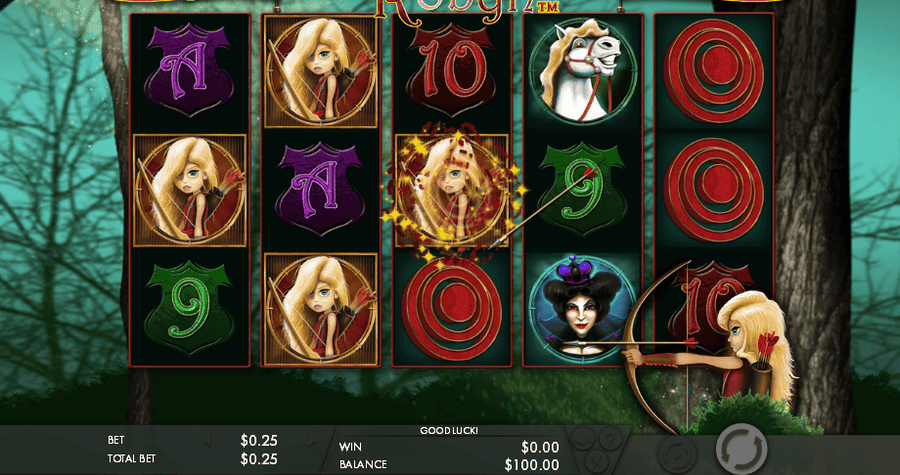Screen dimensions: 900x475
Task: Click the $100.00 balance amount
Action: tap(532, 464)
